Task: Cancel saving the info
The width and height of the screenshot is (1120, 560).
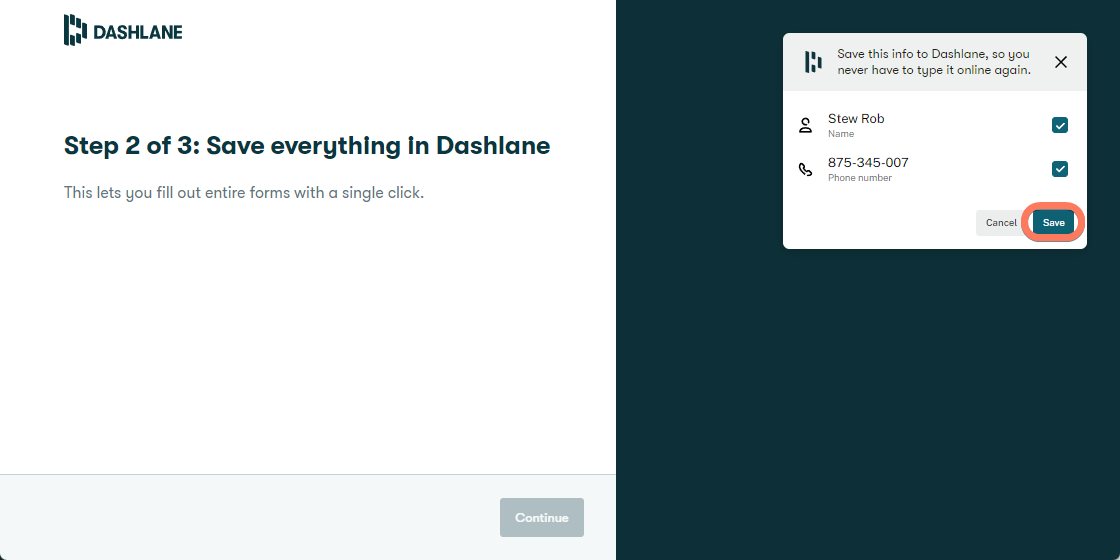Action: coord(1001,223)
